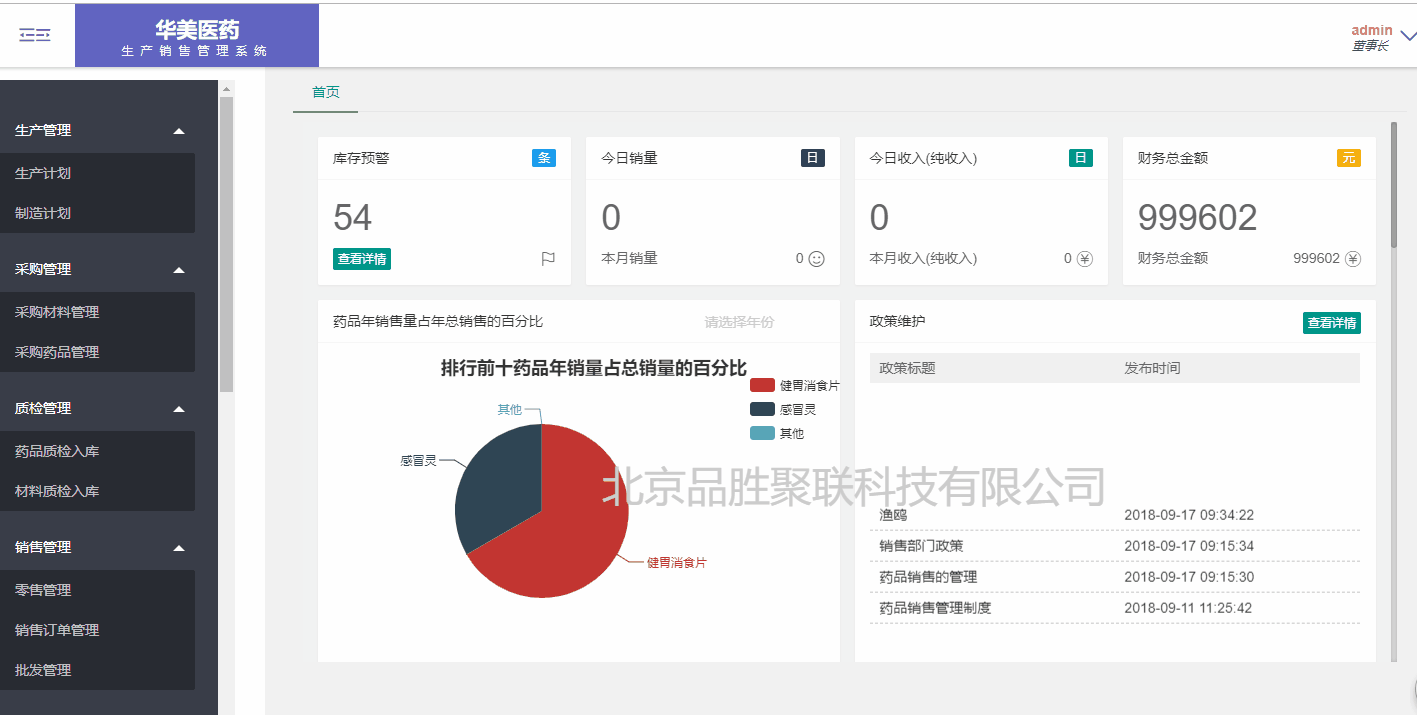Click 查看详情 button under 库存预警

(x=361, y=259)
